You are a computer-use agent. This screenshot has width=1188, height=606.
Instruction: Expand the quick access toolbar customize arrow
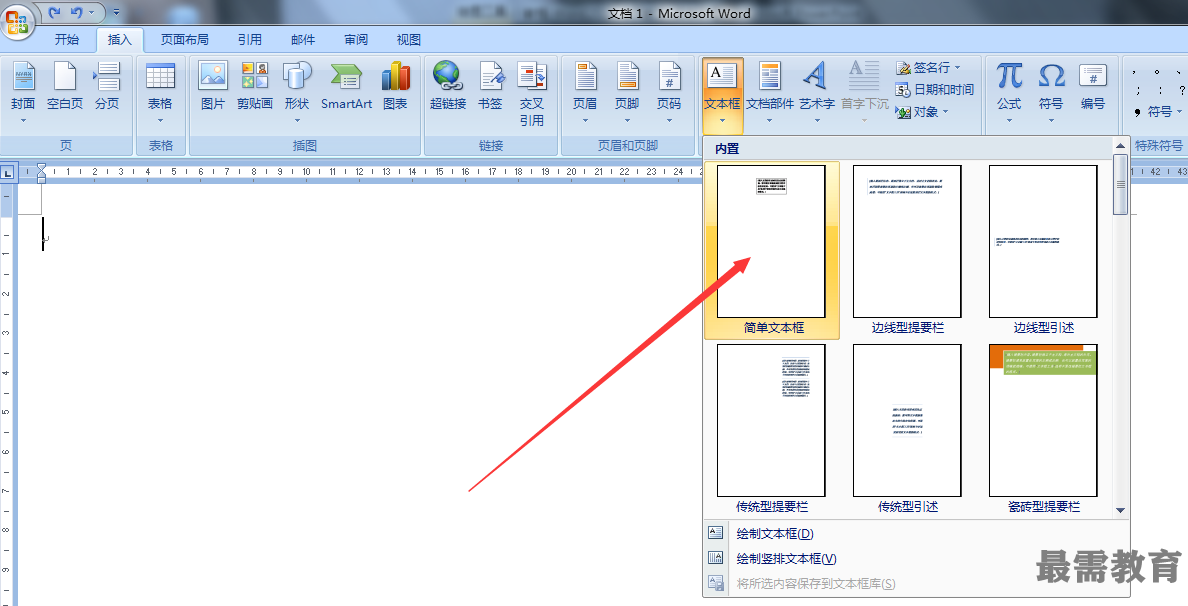click(x=116, y=12)
